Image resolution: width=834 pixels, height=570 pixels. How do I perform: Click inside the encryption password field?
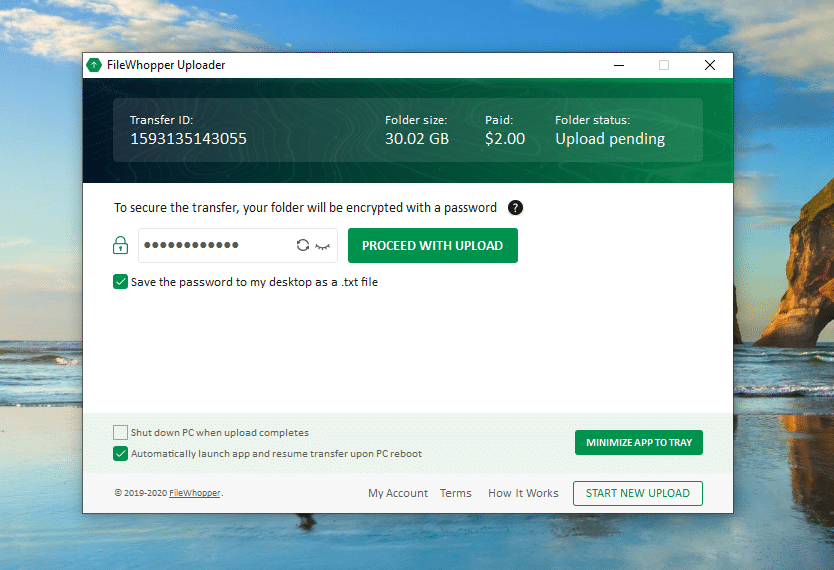(215, 245)
